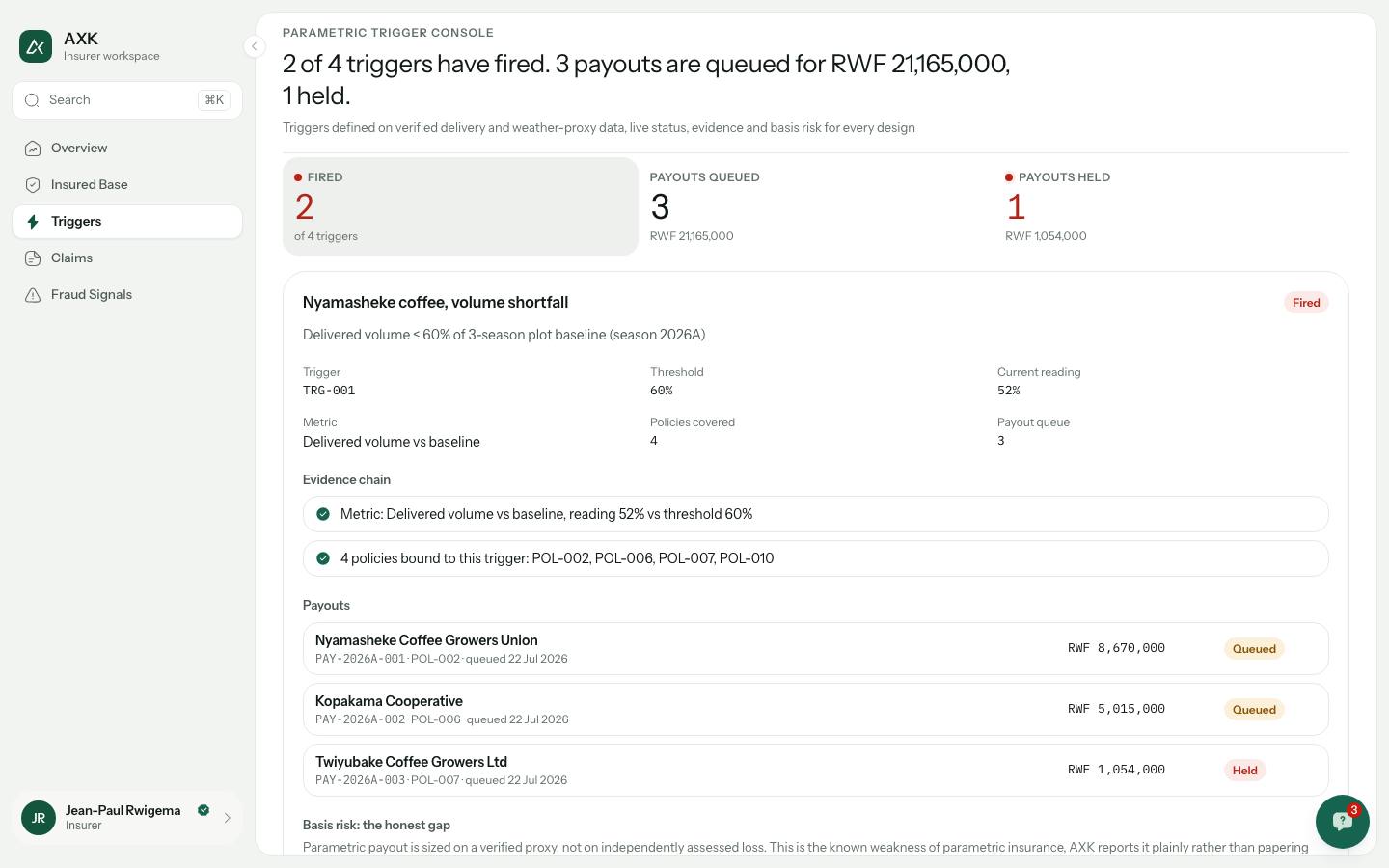This screenshot has width=1389, height=868.
Task: Open the Nyamasheke Coffee Growers Union payout
Action: coord(816,649)
